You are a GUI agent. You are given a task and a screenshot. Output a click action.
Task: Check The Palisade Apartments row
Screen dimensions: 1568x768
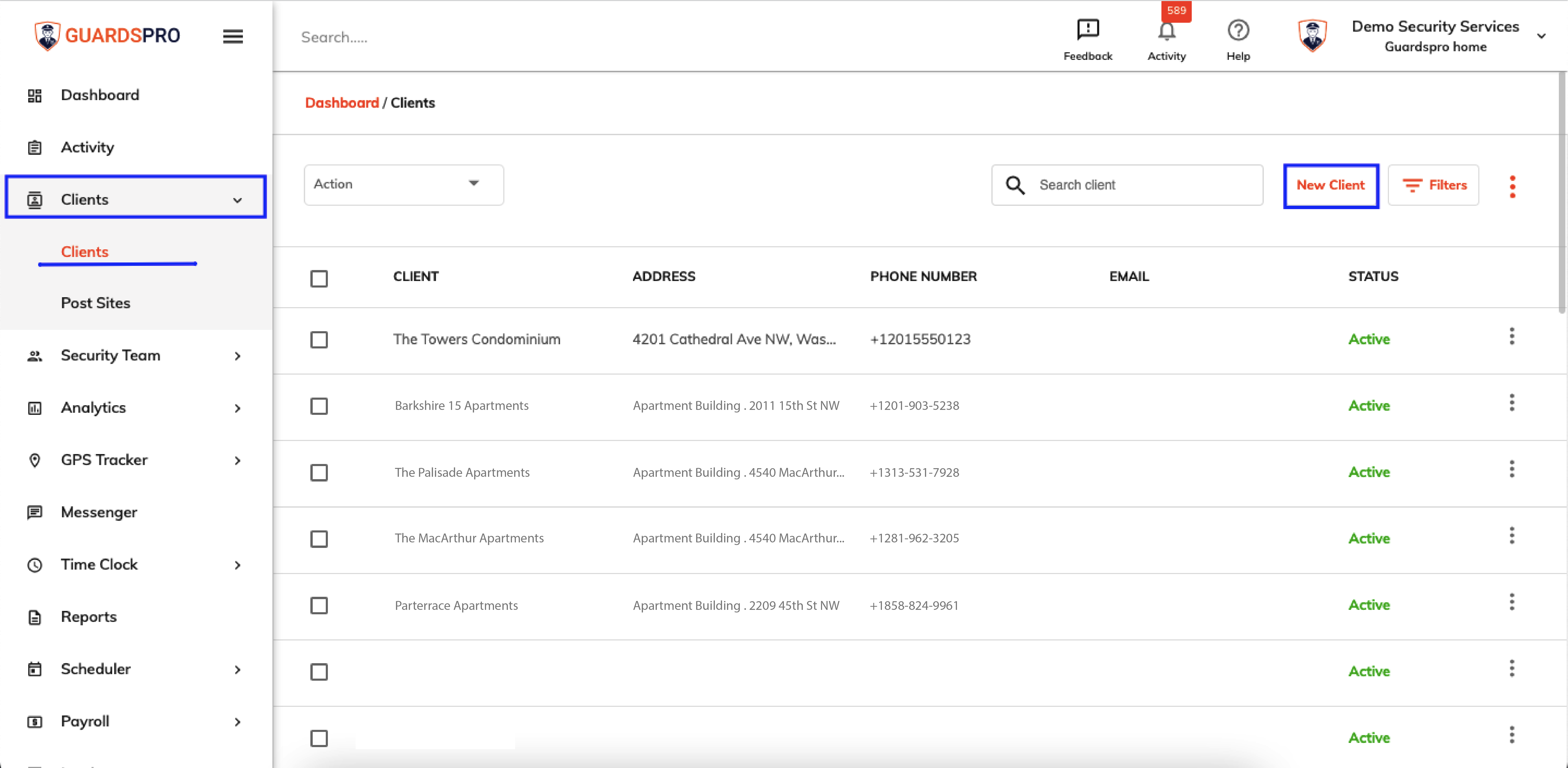[x=319, y=473]
